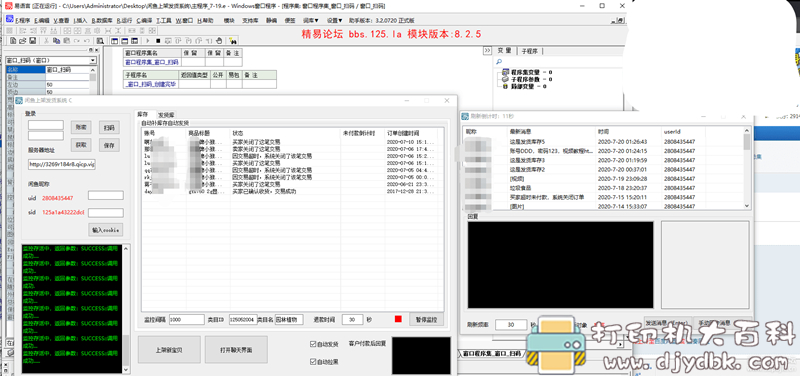Select message row 垃圾食品
Viewport: 800px width, 376px height.
[604, 188]
